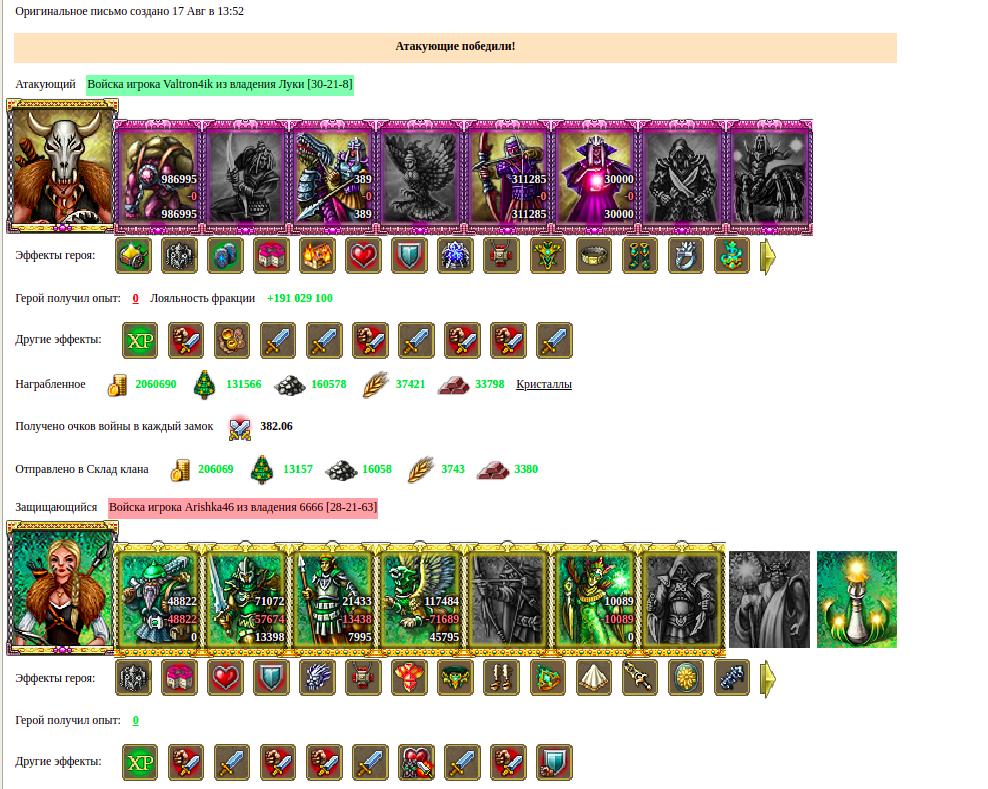Click the attacker's flaming treasure chest effect icon

[318, 255]
